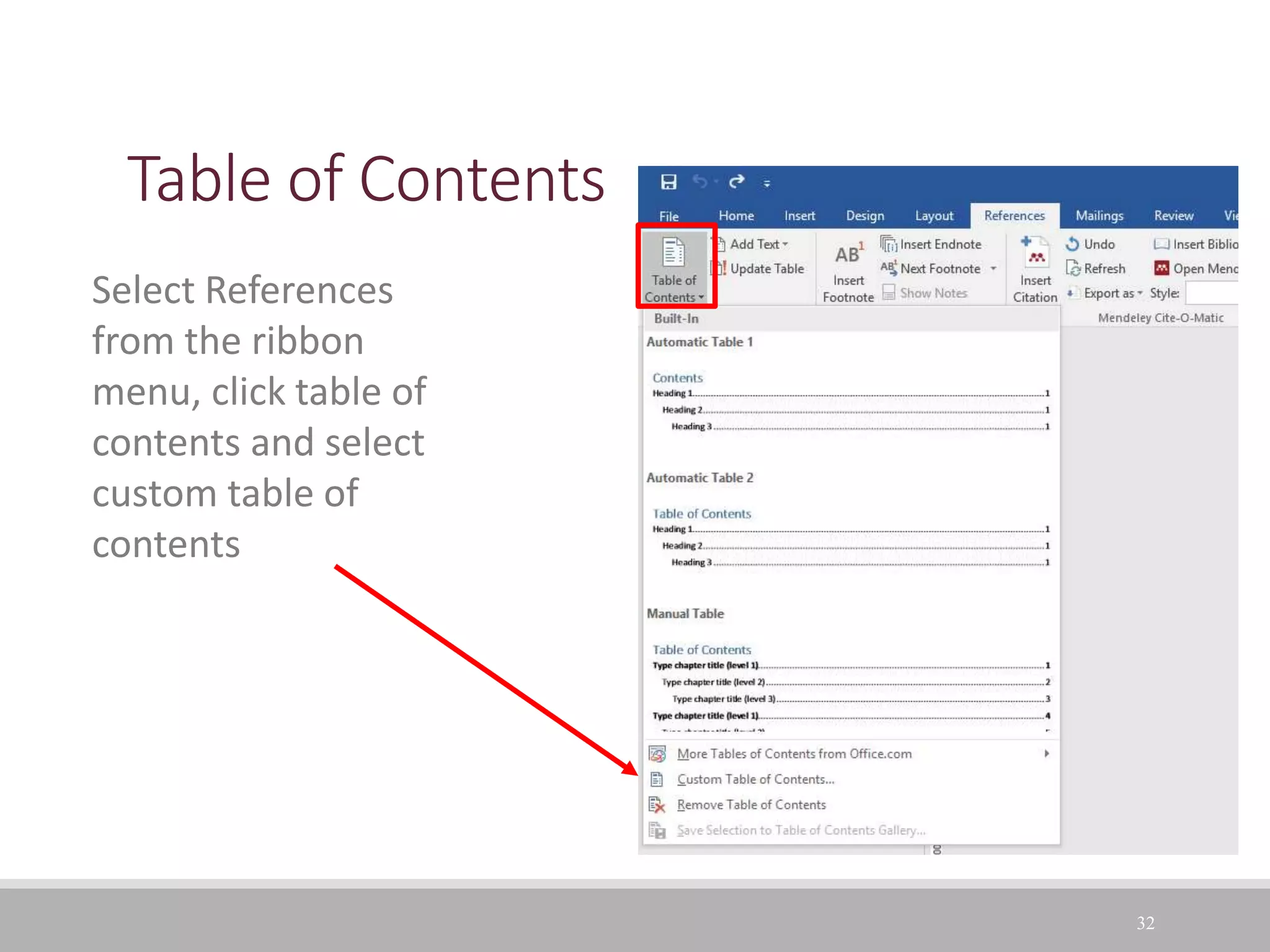Expand the Next Footnote dropdown arrow
This screenshot has height=952, width=1270.
(993, 268)
